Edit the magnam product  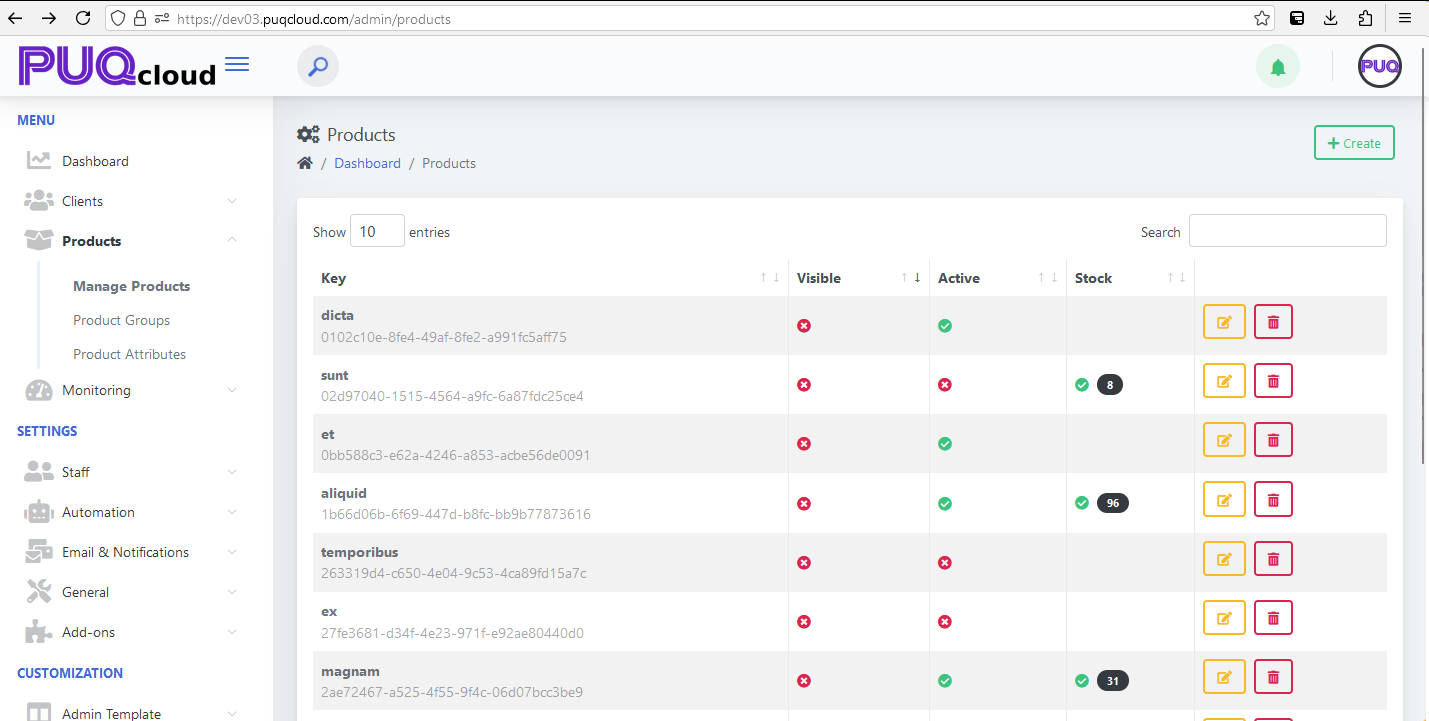pyautogui.click(x=1224, y=677)
